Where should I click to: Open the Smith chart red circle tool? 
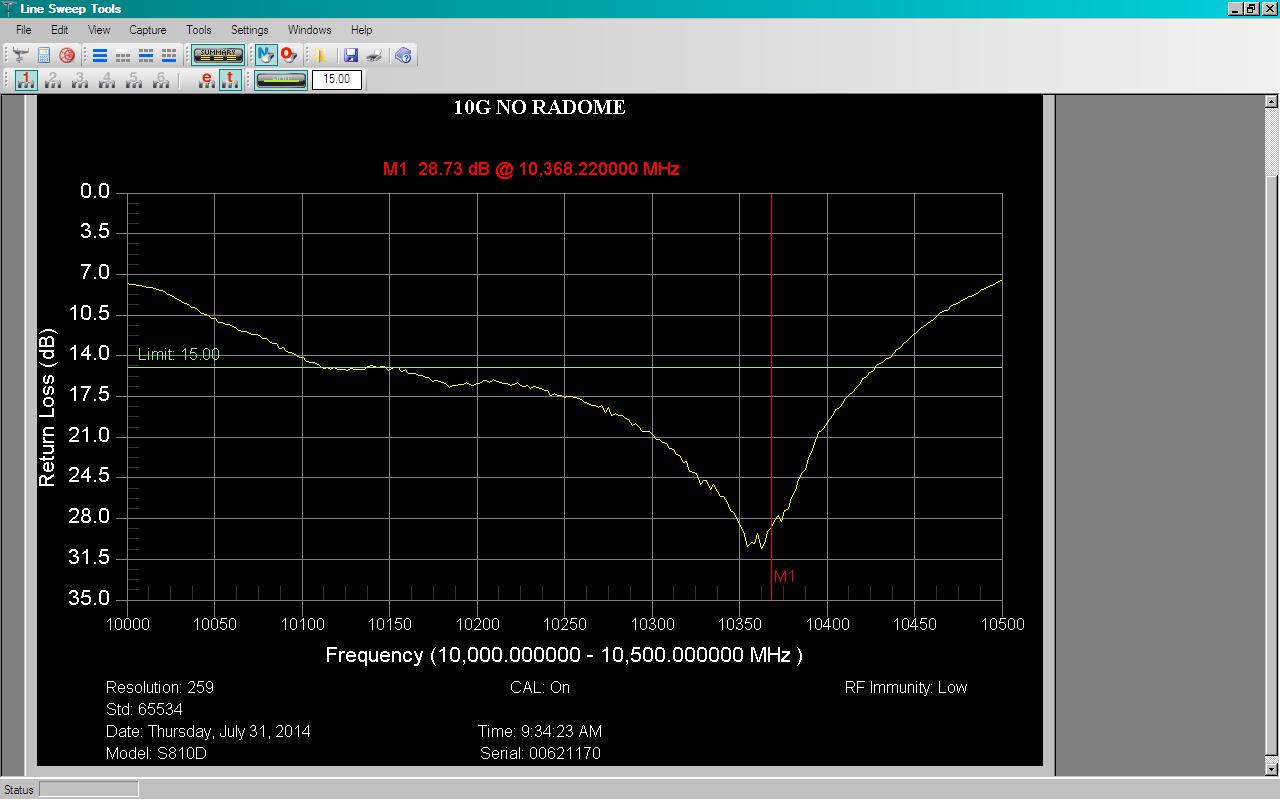point(67,55)
